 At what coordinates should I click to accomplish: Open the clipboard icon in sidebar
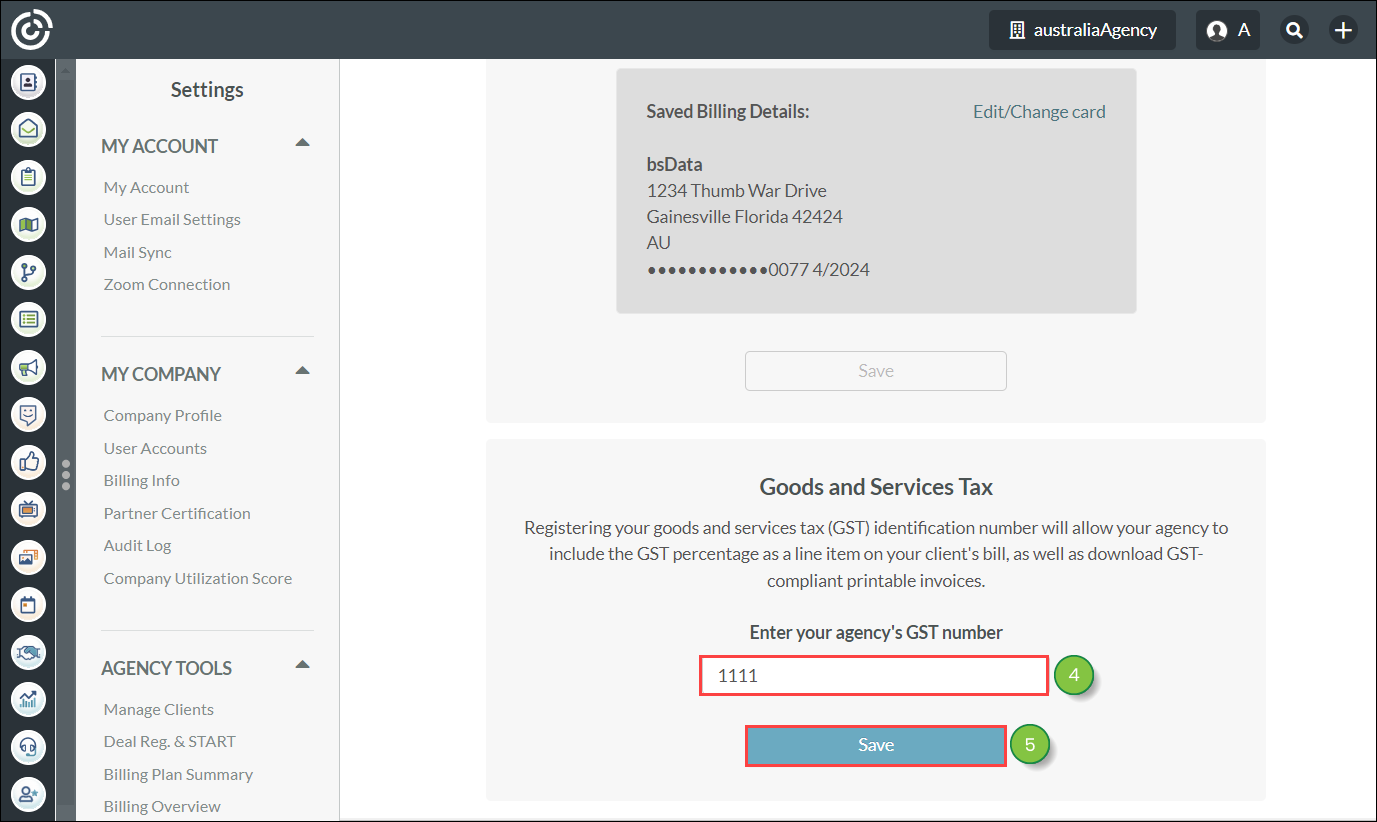coord(29,177)
